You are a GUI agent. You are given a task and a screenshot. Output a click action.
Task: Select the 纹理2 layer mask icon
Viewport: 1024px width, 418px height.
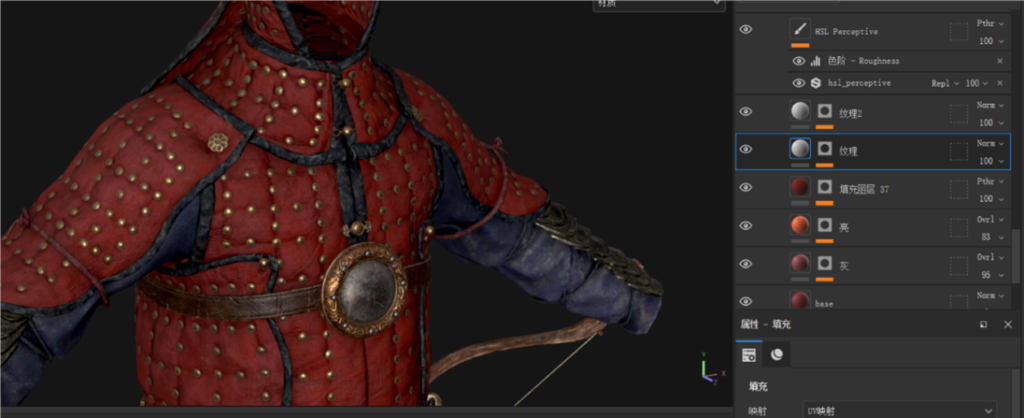(825, 112)
